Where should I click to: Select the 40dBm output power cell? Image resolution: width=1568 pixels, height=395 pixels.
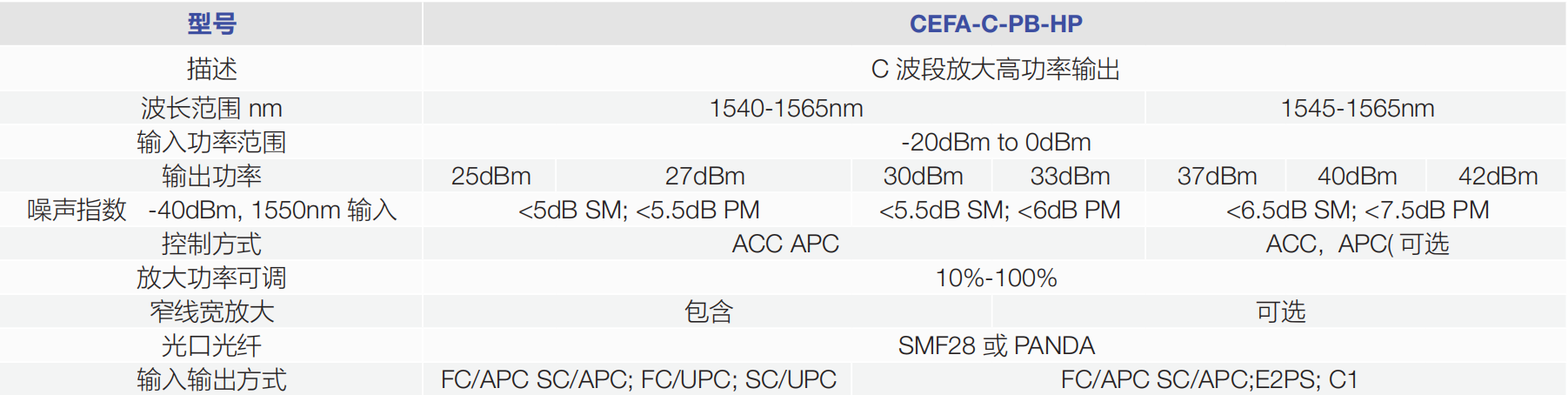(x=1357, y=176)
